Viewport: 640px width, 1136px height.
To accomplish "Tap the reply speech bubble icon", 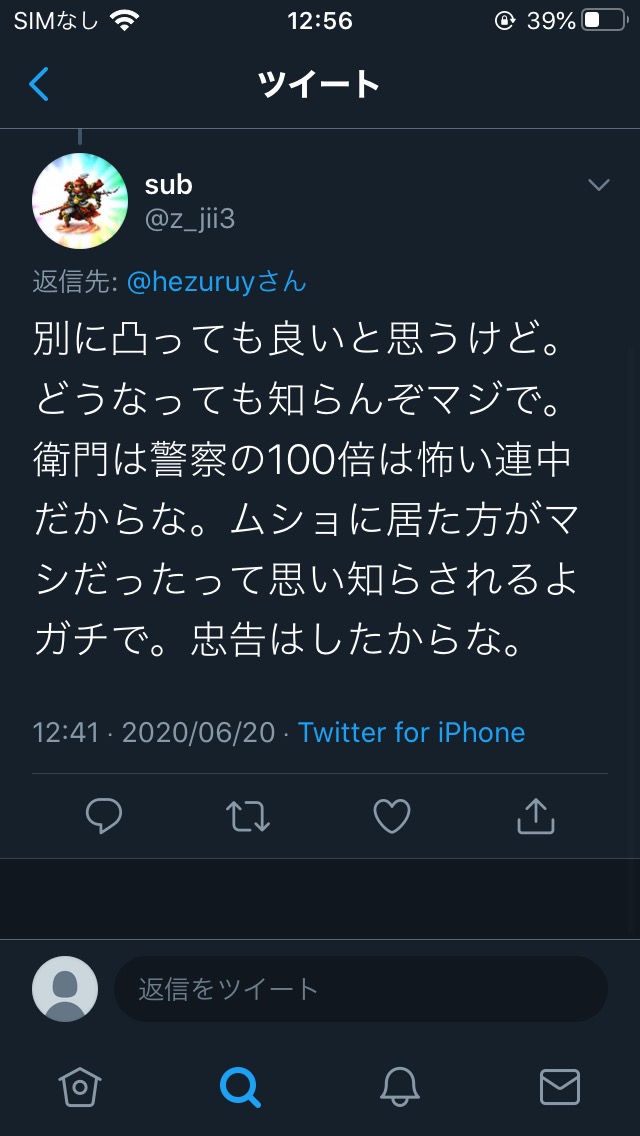I will click(x=104, y=816).
